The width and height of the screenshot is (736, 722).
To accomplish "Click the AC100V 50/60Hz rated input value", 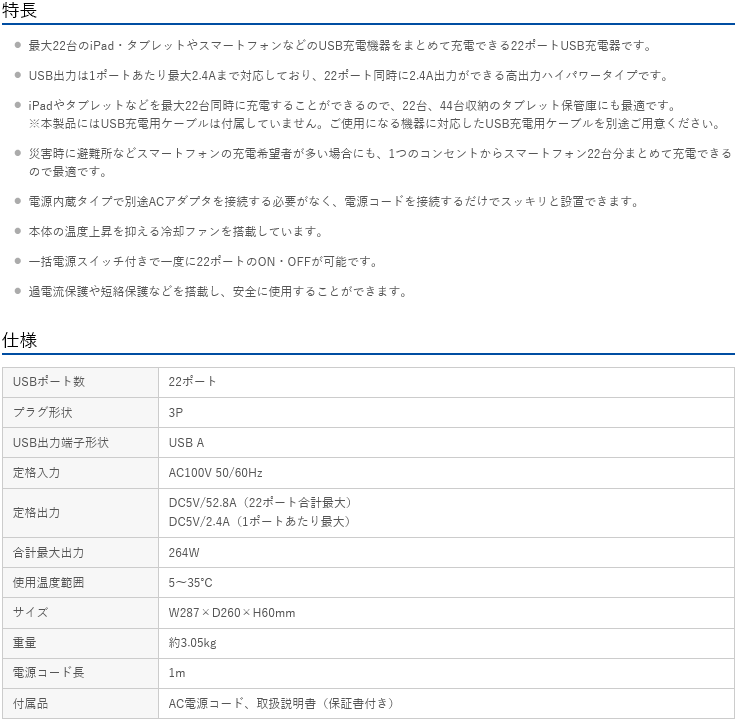I will (215, 472).
